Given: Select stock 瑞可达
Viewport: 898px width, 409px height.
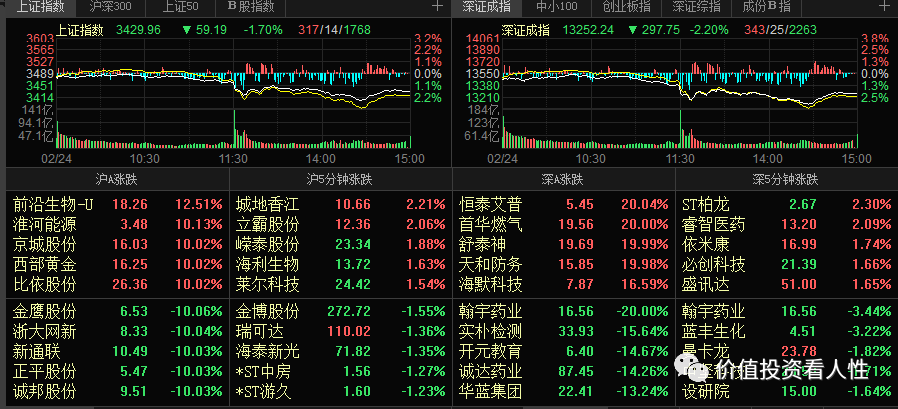Looking at the screenshot, I should [340, 332].
